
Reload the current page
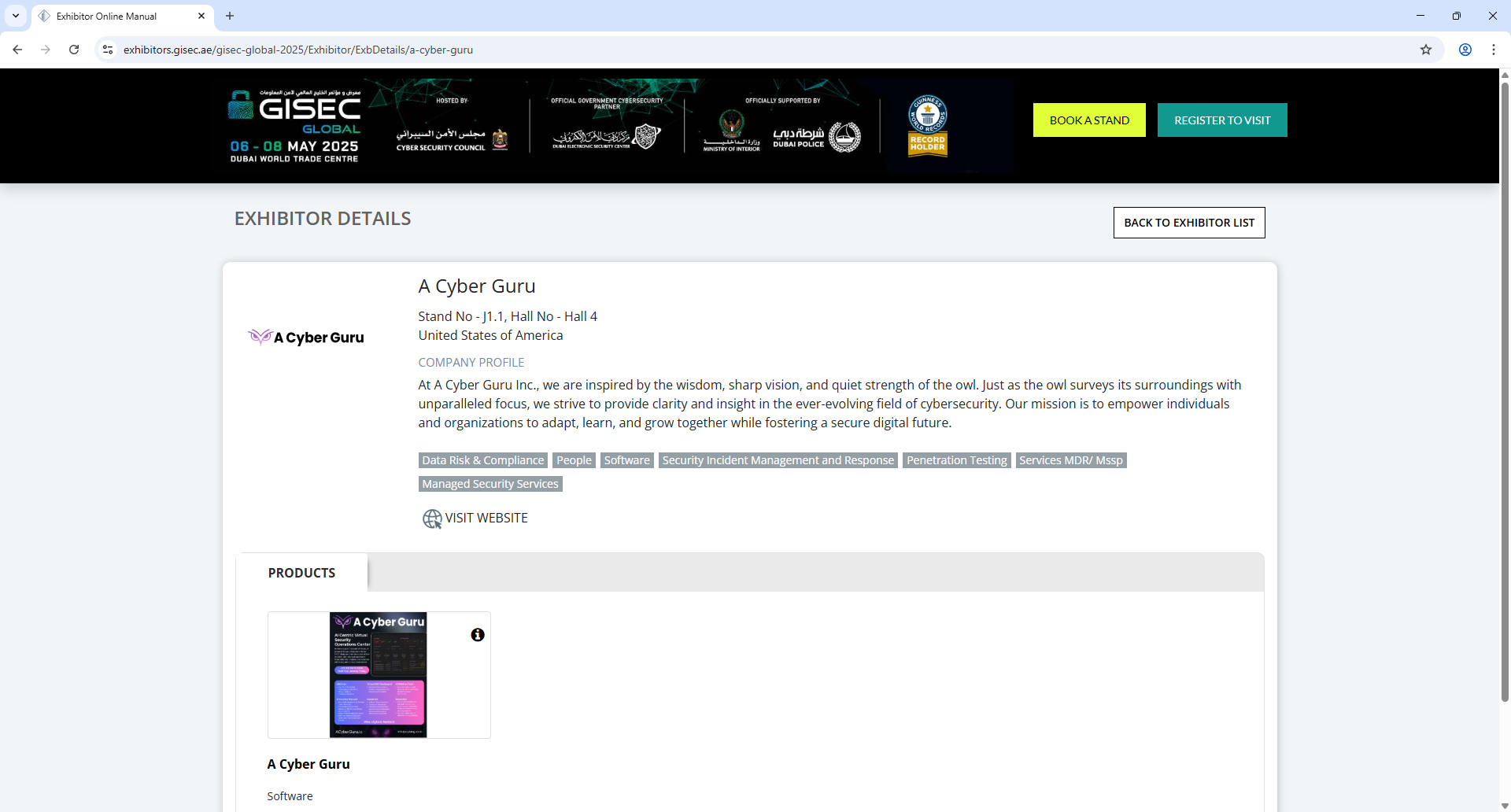point(73,50)
